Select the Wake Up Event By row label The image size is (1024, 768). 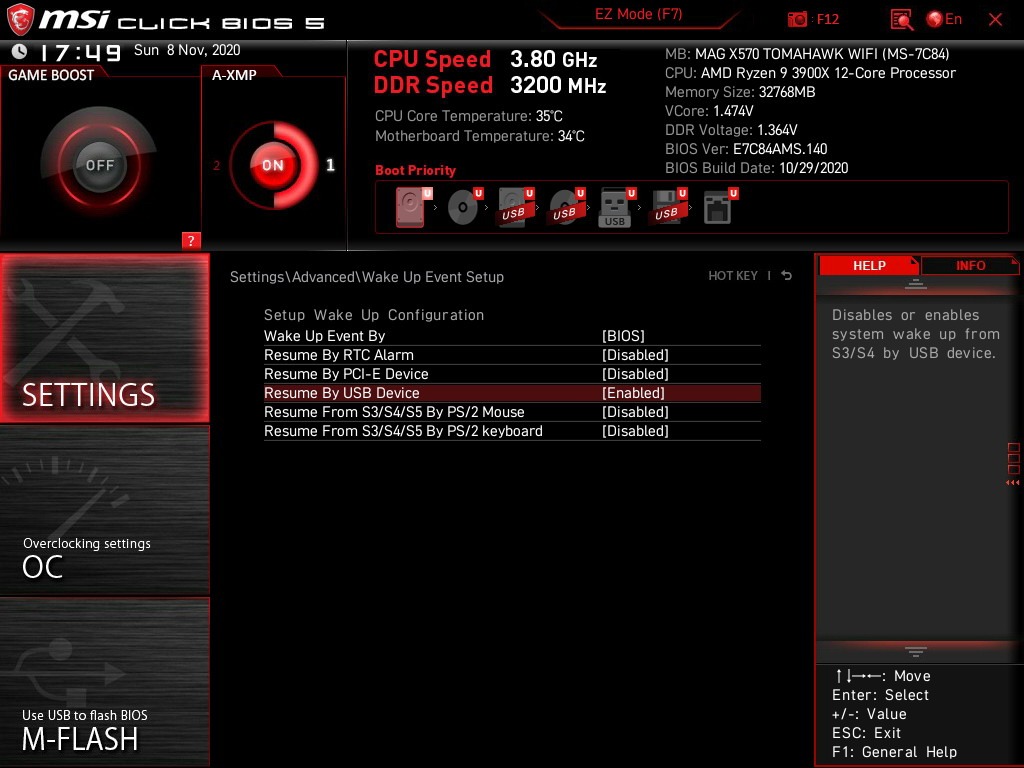(x=325, y=336)
